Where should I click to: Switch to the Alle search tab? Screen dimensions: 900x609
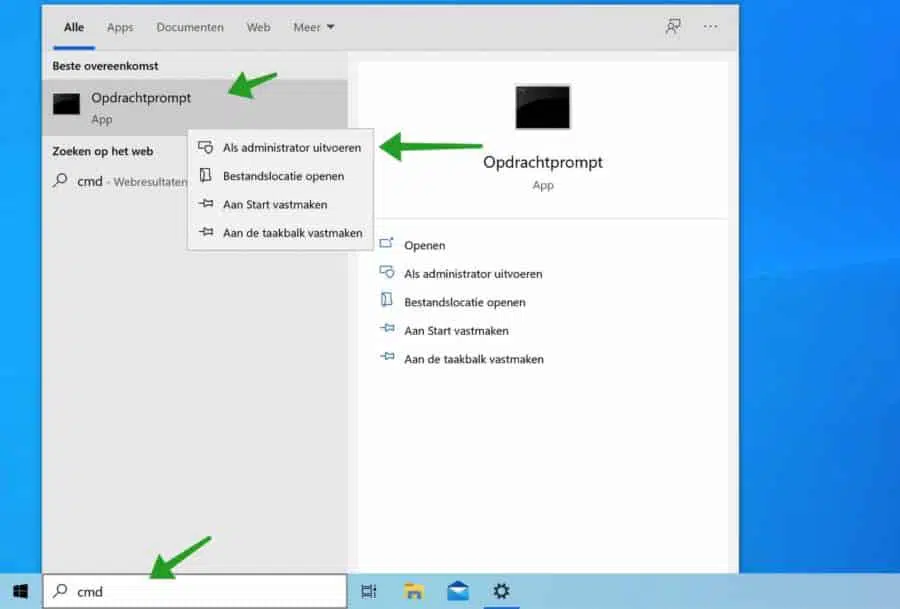74,28
